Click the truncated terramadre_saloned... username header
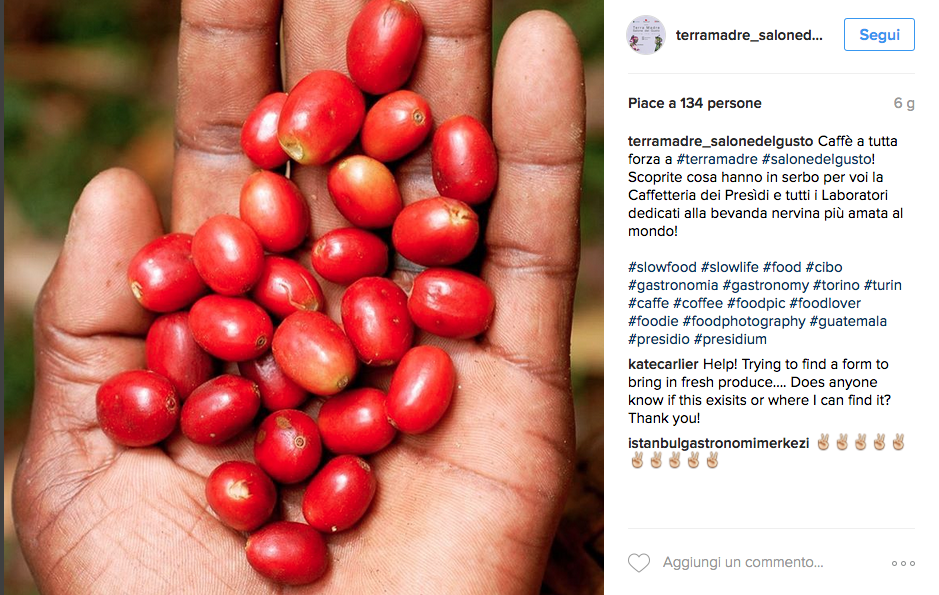The width and height of the screenshot is (939, 595). tap(749, 35)
